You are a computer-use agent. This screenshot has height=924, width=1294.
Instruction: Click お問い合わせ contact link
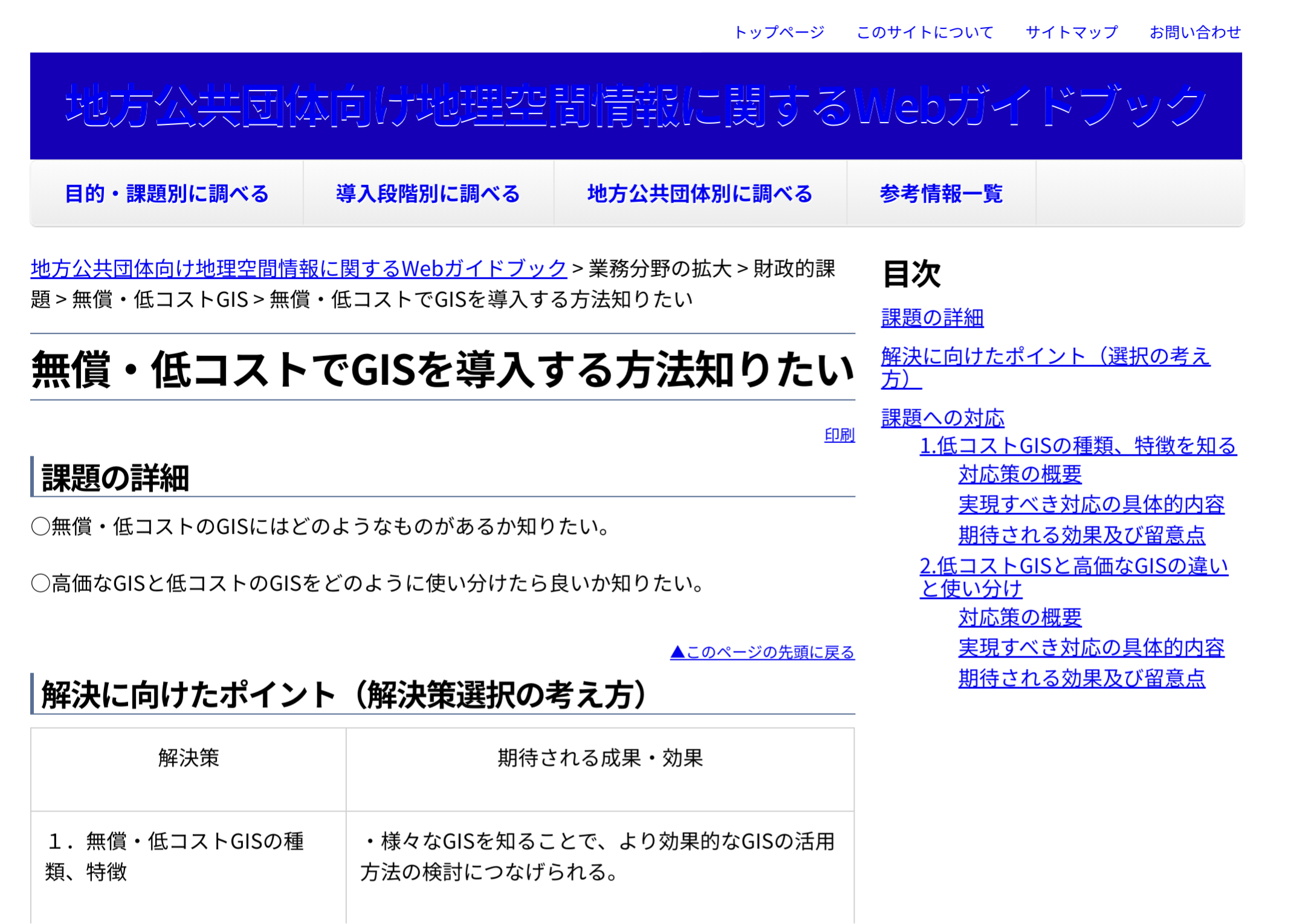click(1195, 32)
